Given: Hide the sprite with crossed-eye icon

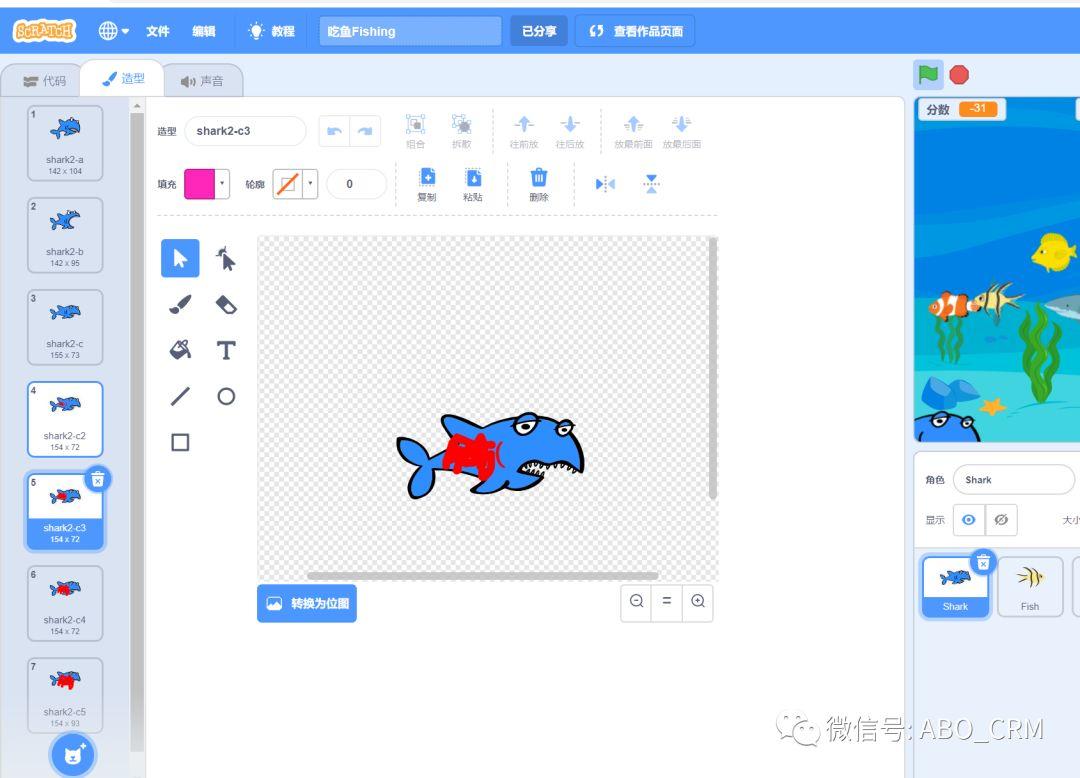Looking at the screenshot, I should pyautogui.click(x=1001, y=520).
